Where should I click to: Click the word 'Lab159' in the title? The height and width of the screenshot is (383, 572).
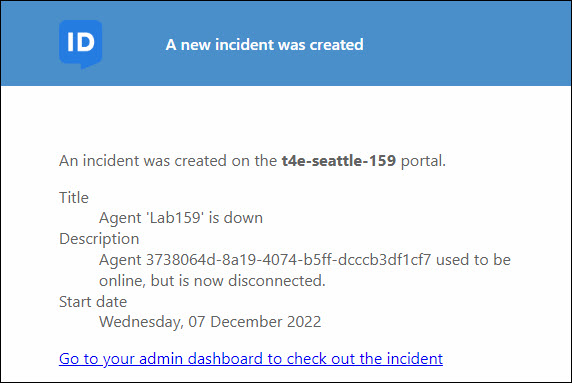[175, 218]
